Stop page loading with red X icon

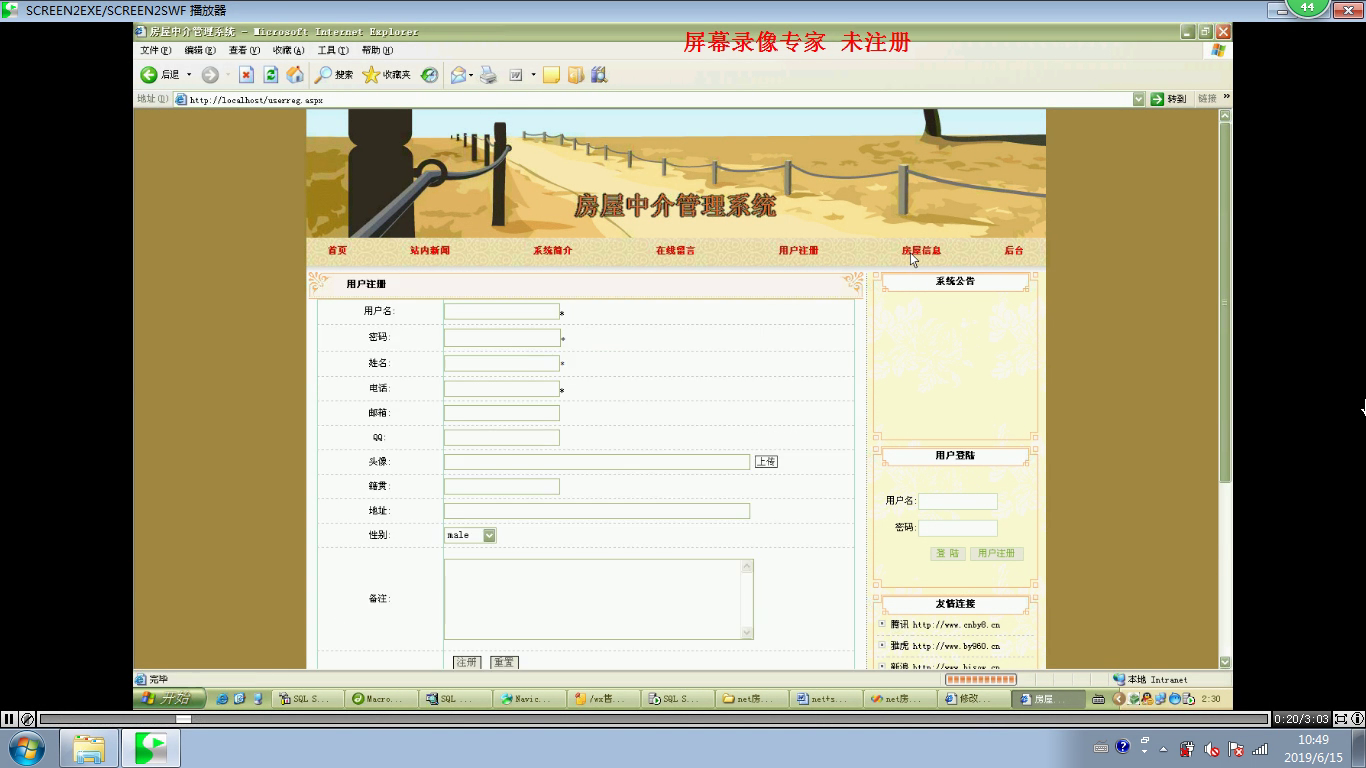[x=246, y=75]
